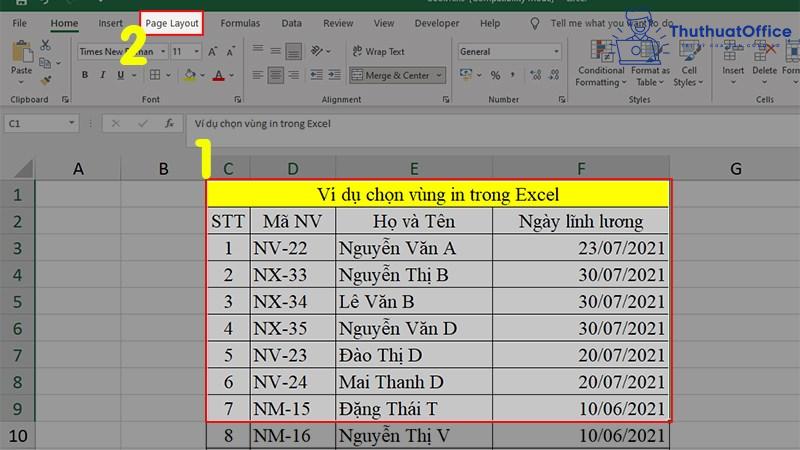Center text horizontally
Viewport: 800px width, 450px height.
point(276,75)
